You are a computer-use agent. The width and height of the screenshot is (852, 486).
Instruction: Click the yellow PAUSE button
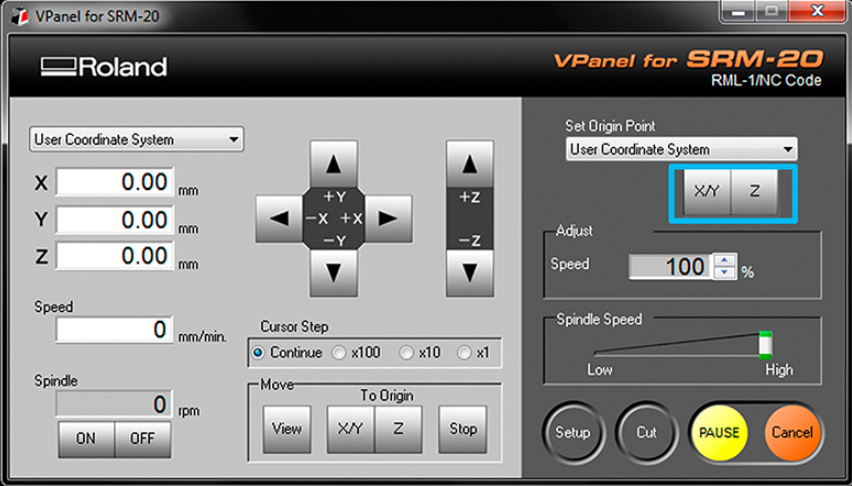(719, 433)
